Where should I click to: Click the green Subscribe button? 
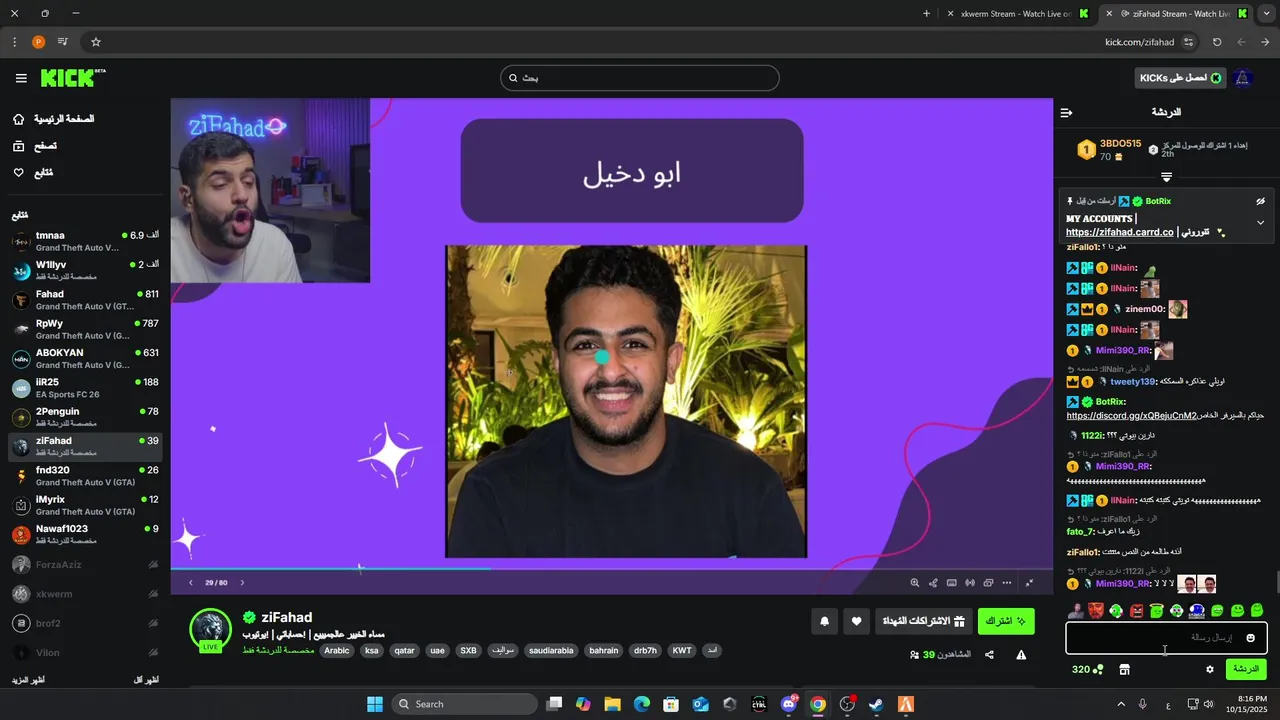(1006, 621)
